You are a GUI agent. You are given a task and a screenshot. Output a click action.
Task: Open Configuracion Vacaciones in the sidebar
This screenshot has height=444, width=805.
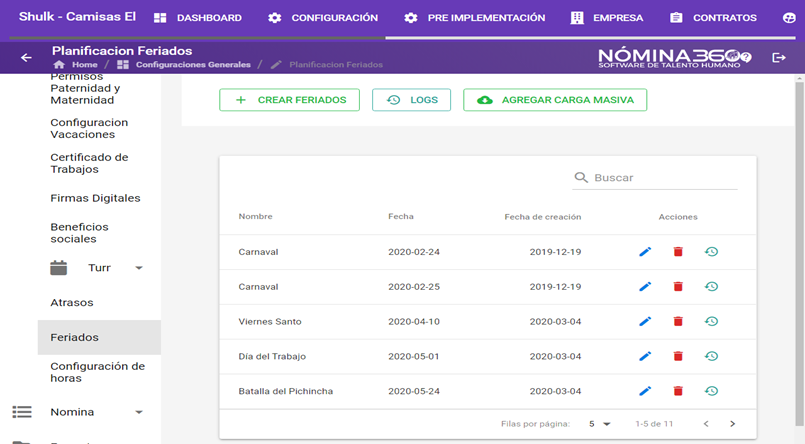click(x=89, y=128)
